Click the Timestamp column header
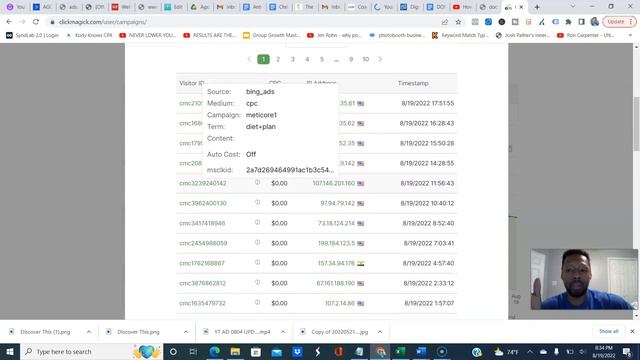This screenshot has width=640, height=360. point(413,83)
